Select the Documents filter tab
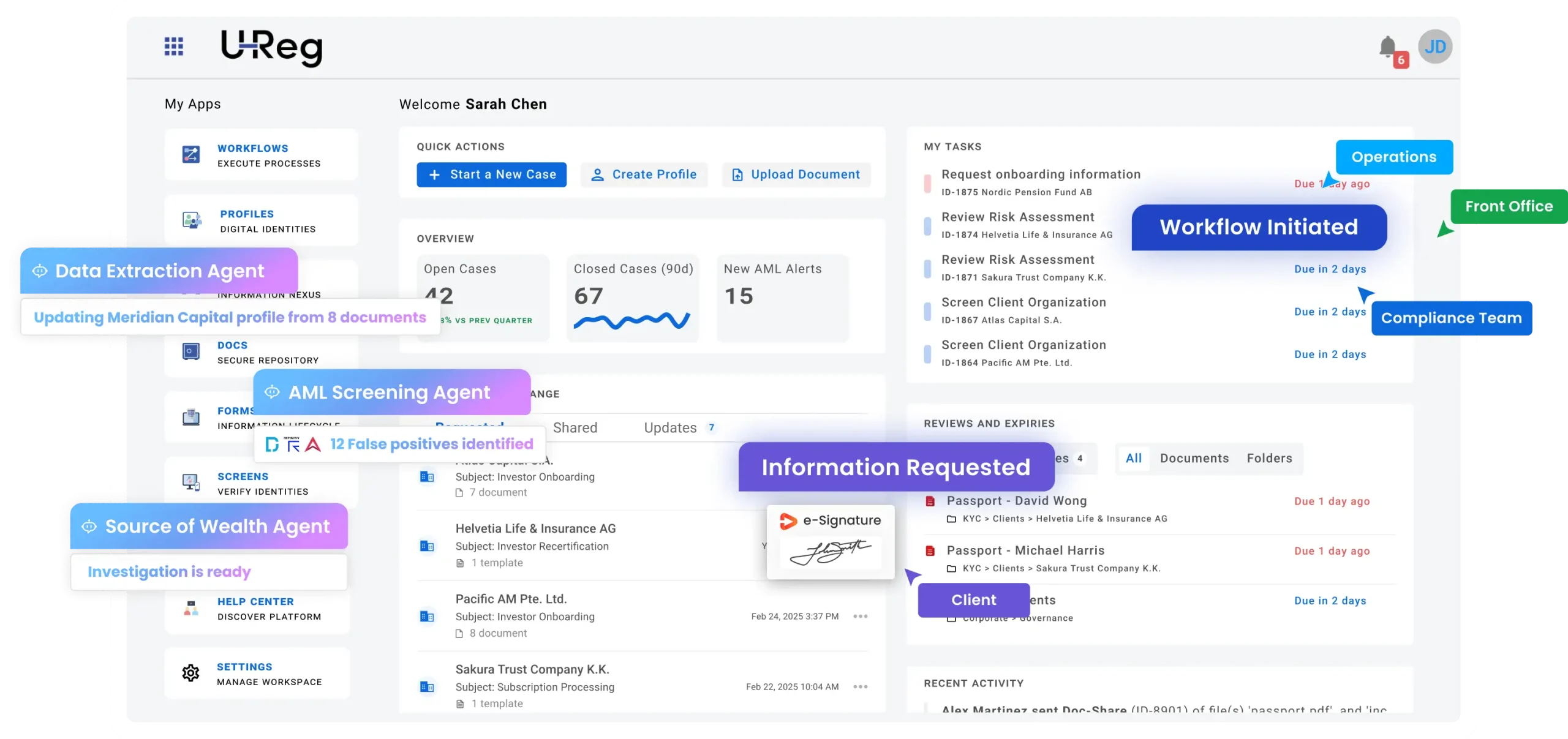Viewport: 1568px width, 739px height. coord(1194,458)
